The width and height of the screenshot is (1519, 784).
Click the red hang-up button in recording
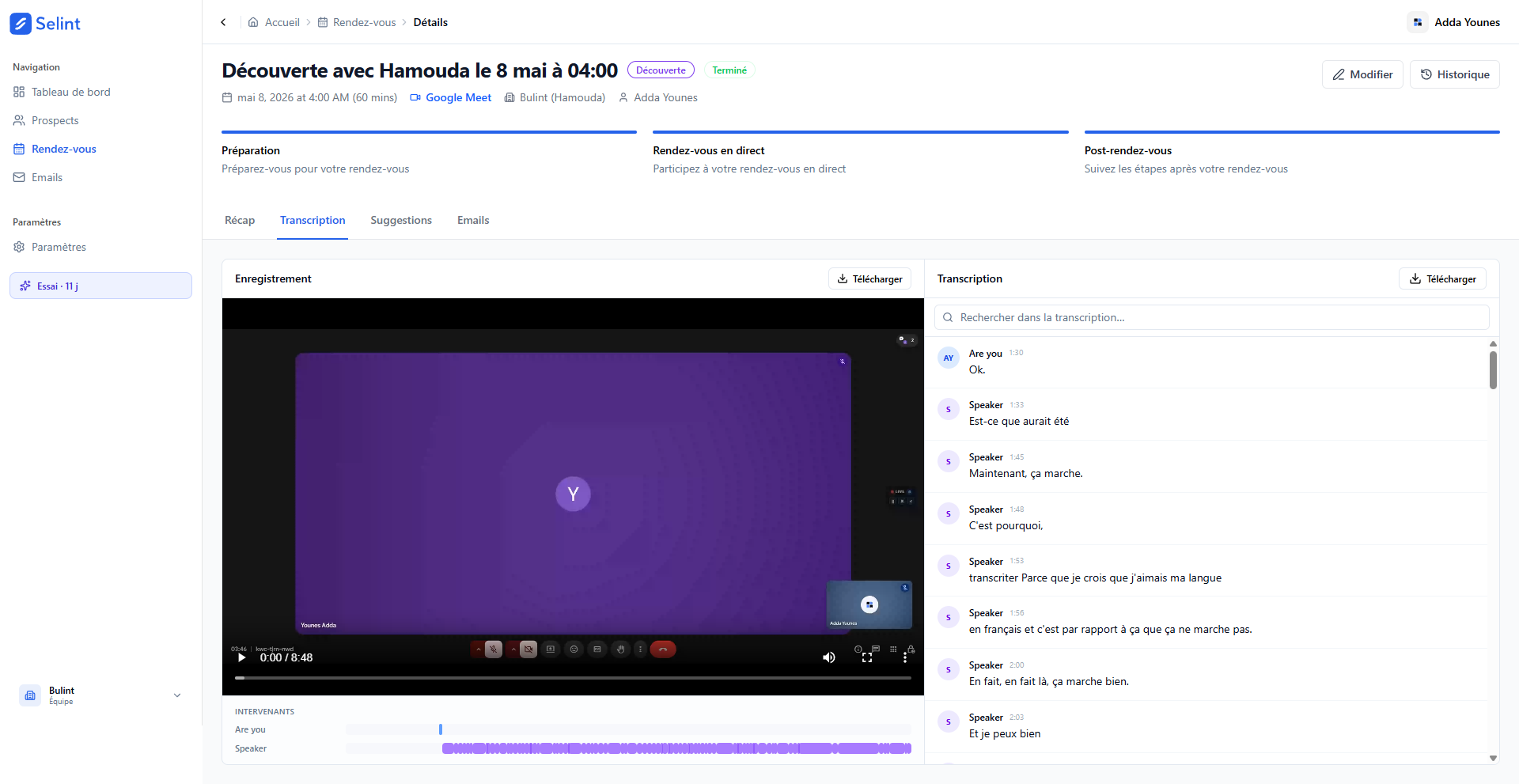(663, 650)
